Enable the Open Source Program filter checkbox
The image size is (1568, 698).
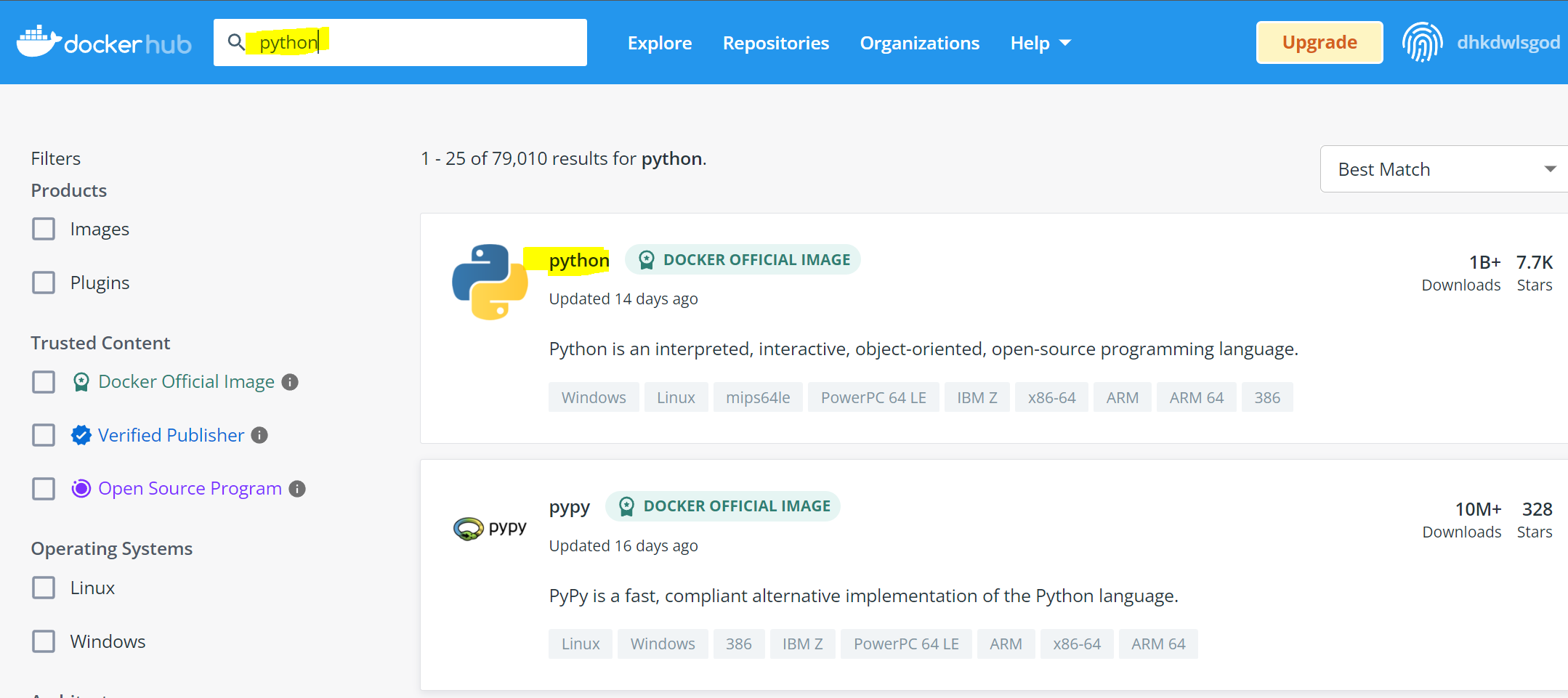click(x=44, y=489)
